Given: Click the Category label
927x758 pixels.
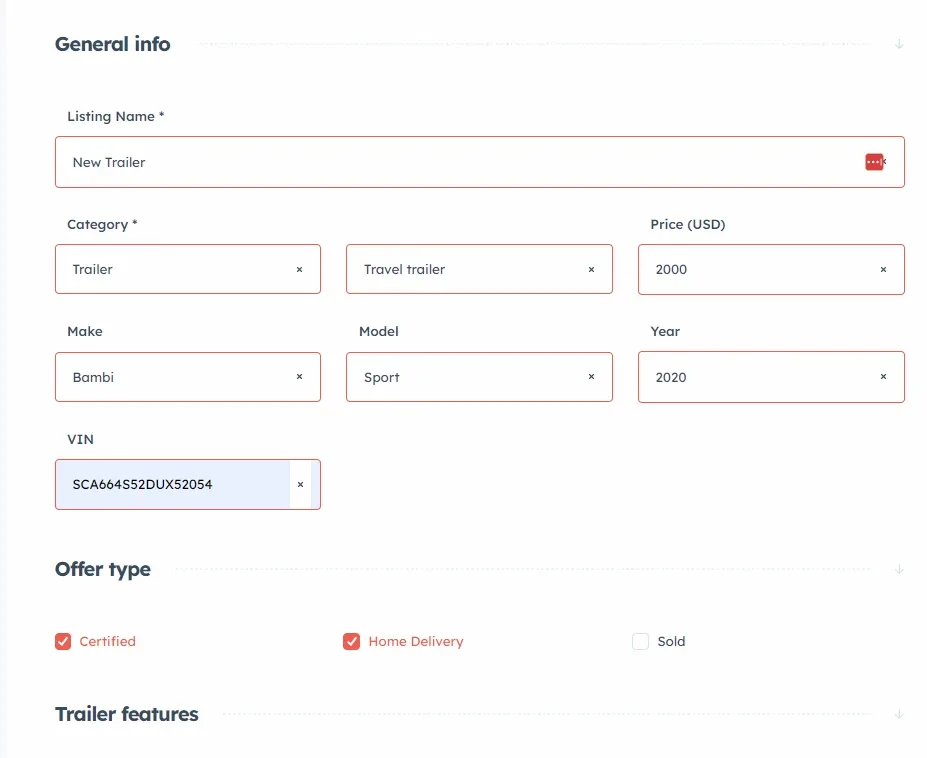Looking at the screenshot, I should point(102,225).
